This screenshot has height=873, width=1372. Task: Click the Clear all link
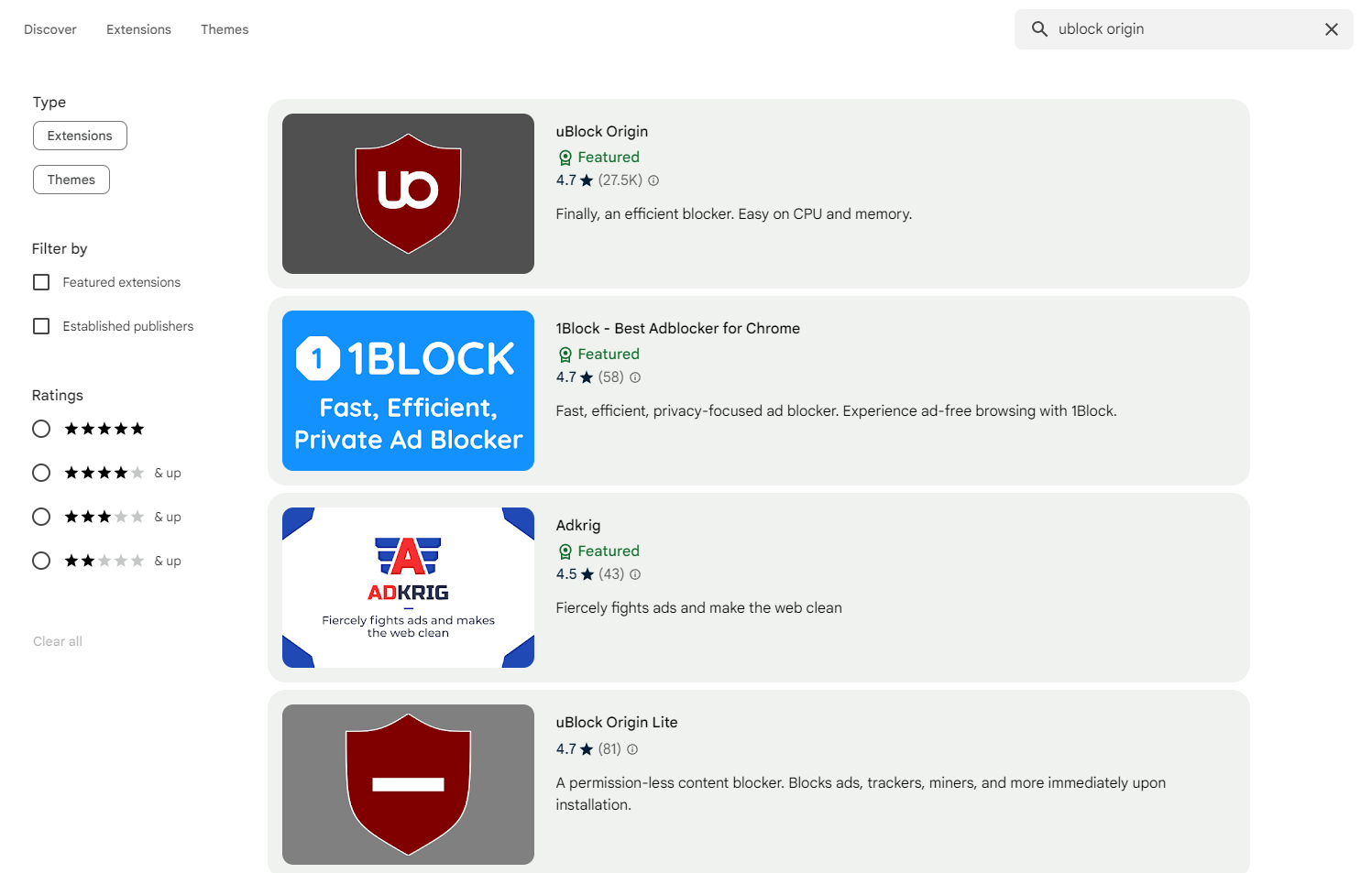tap(57, 640)
